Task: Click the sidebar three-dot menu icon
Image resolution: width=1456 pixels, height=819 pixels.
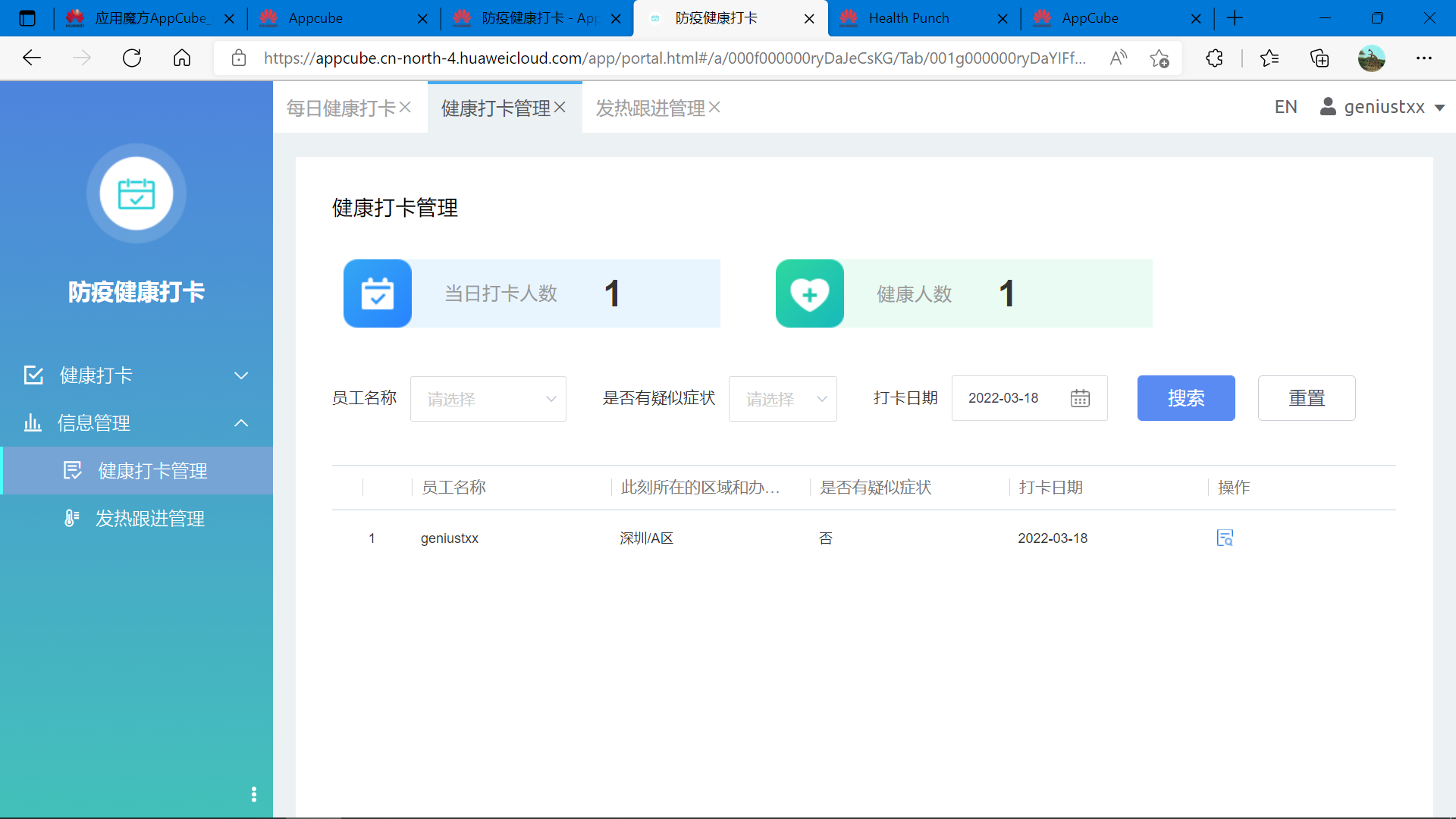Action: click(x=254, y=794)
